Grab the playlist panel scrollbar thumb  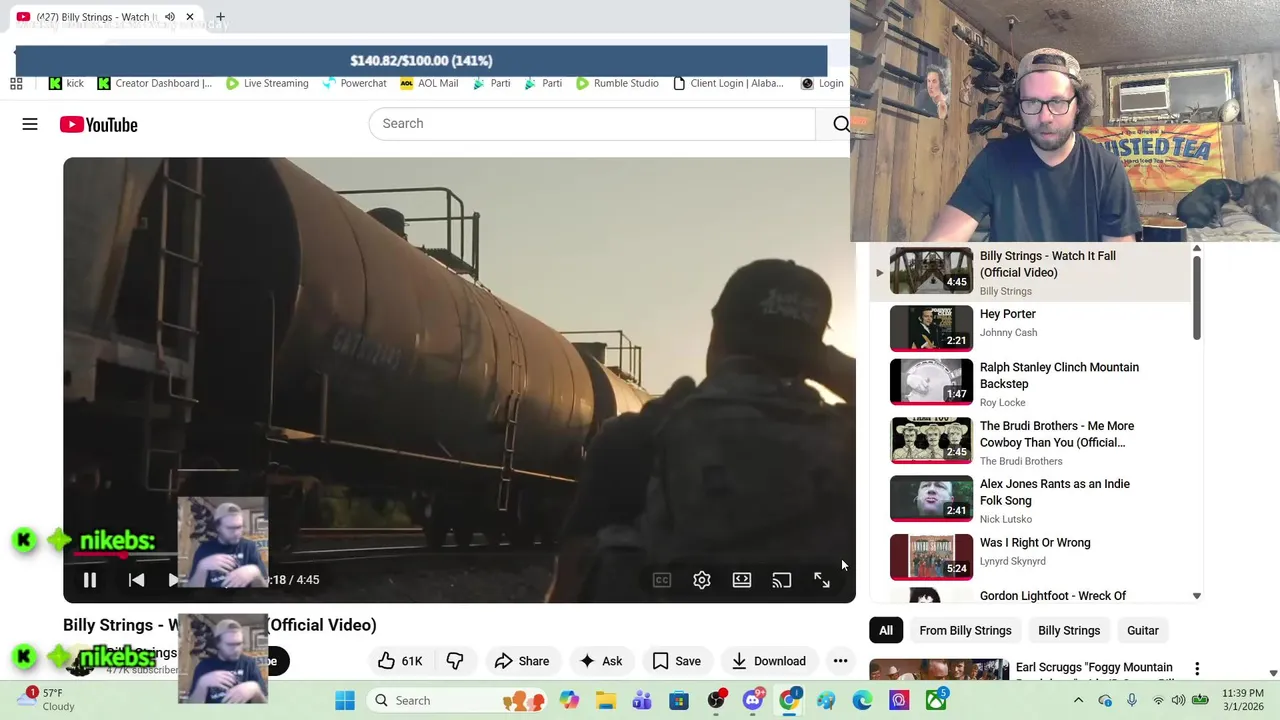tap(1197, 297)
